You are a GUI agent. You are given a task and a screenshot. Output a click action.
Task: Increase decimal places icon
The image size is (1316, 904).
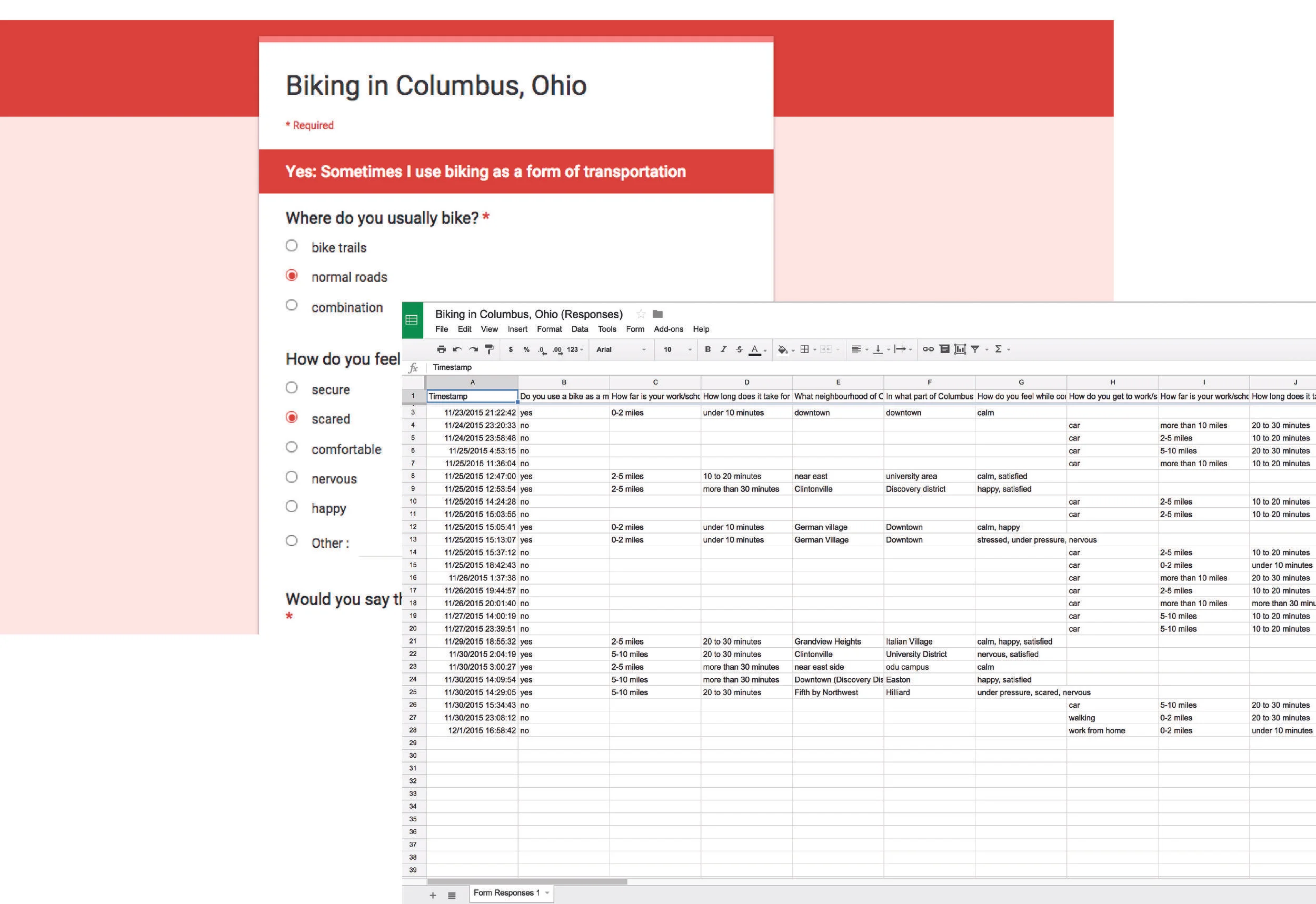[x=557, y=350]
